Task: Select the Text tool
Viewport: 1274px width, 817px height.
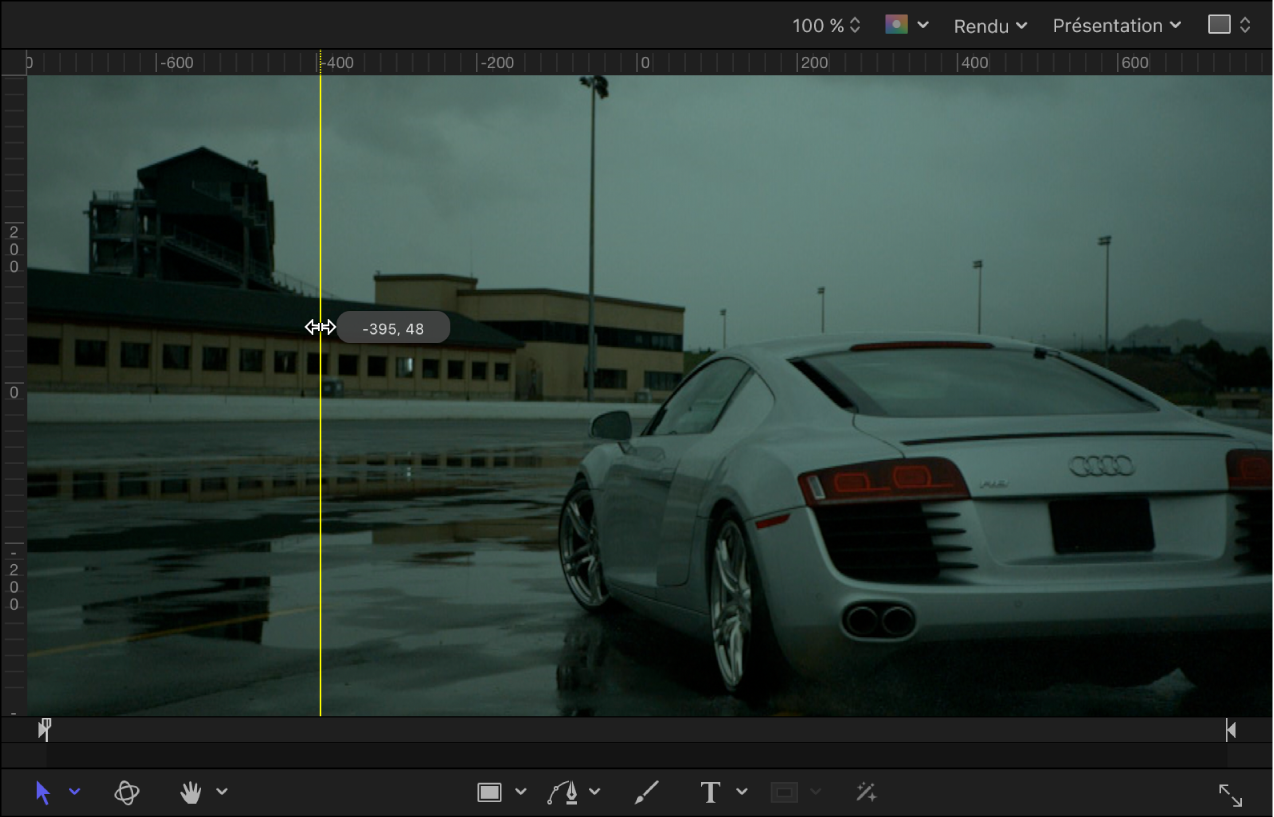Action: pyautogui.click(x=710, y=793)
